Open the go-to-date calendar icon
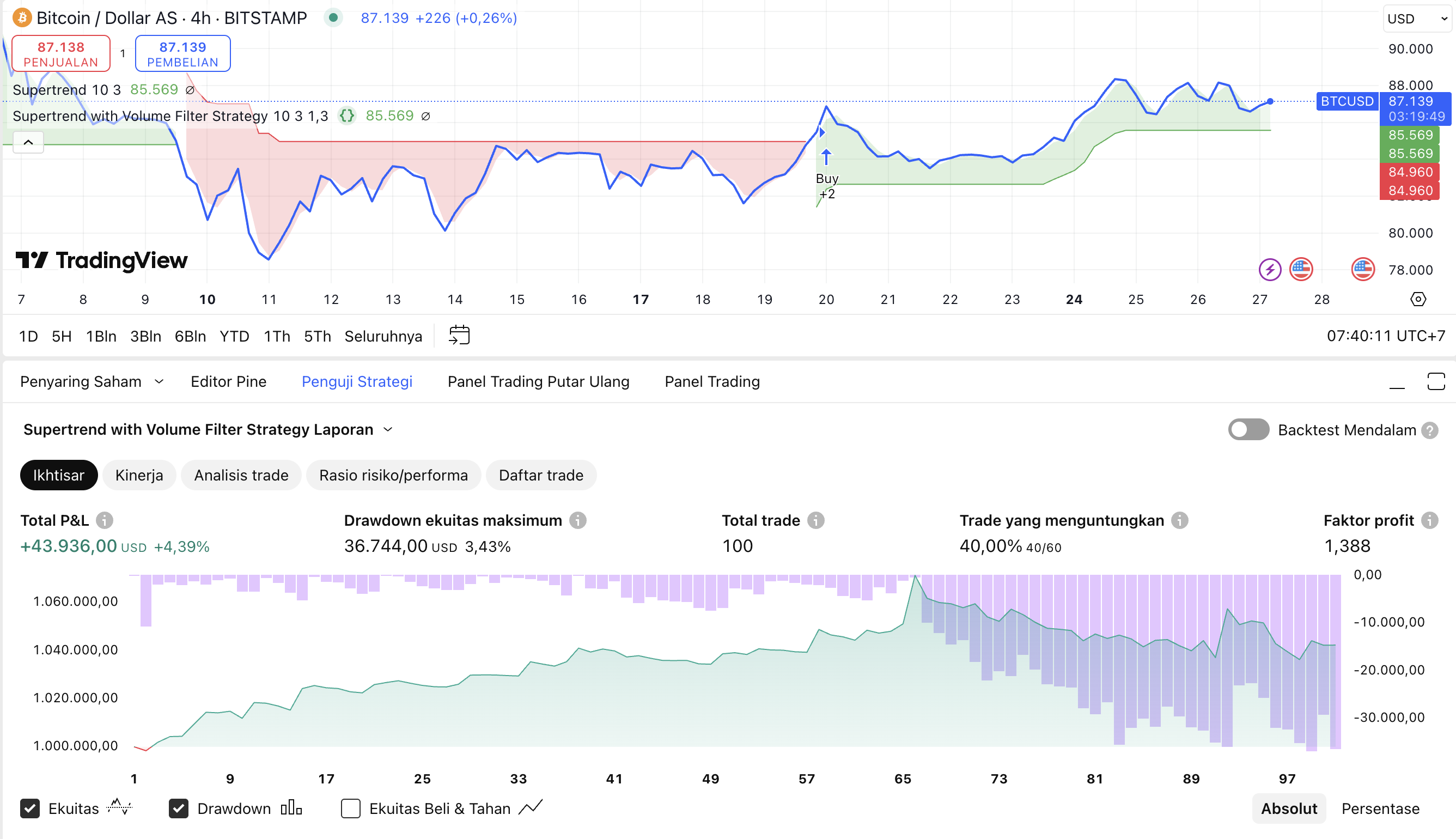The image size is (1456, 839). [459, 336]
